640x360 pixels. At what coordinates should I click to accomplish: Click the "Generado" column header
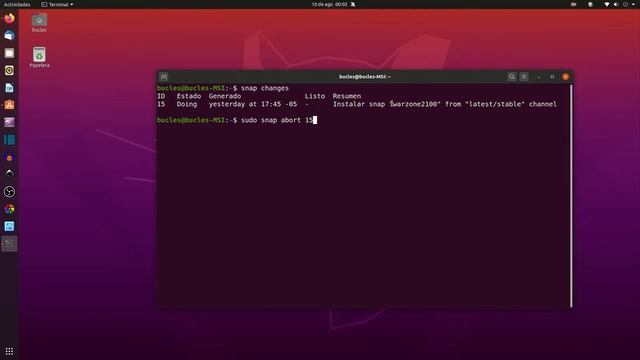tap(225, 96)
